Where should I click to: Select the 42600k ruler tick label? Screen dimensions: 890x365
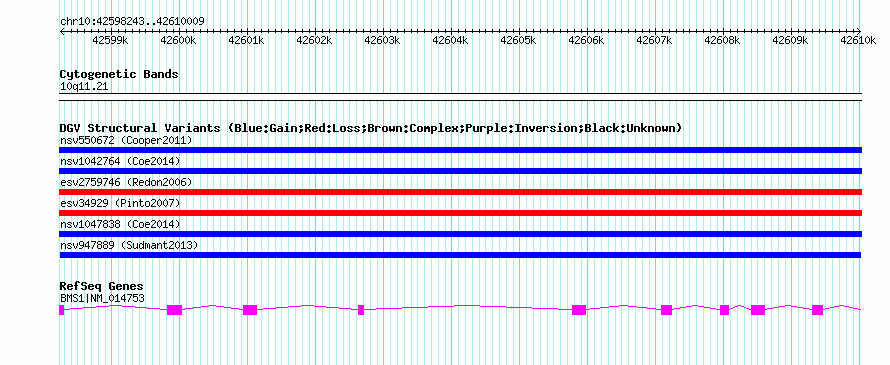pyautogui.click(x=178, y=40)
